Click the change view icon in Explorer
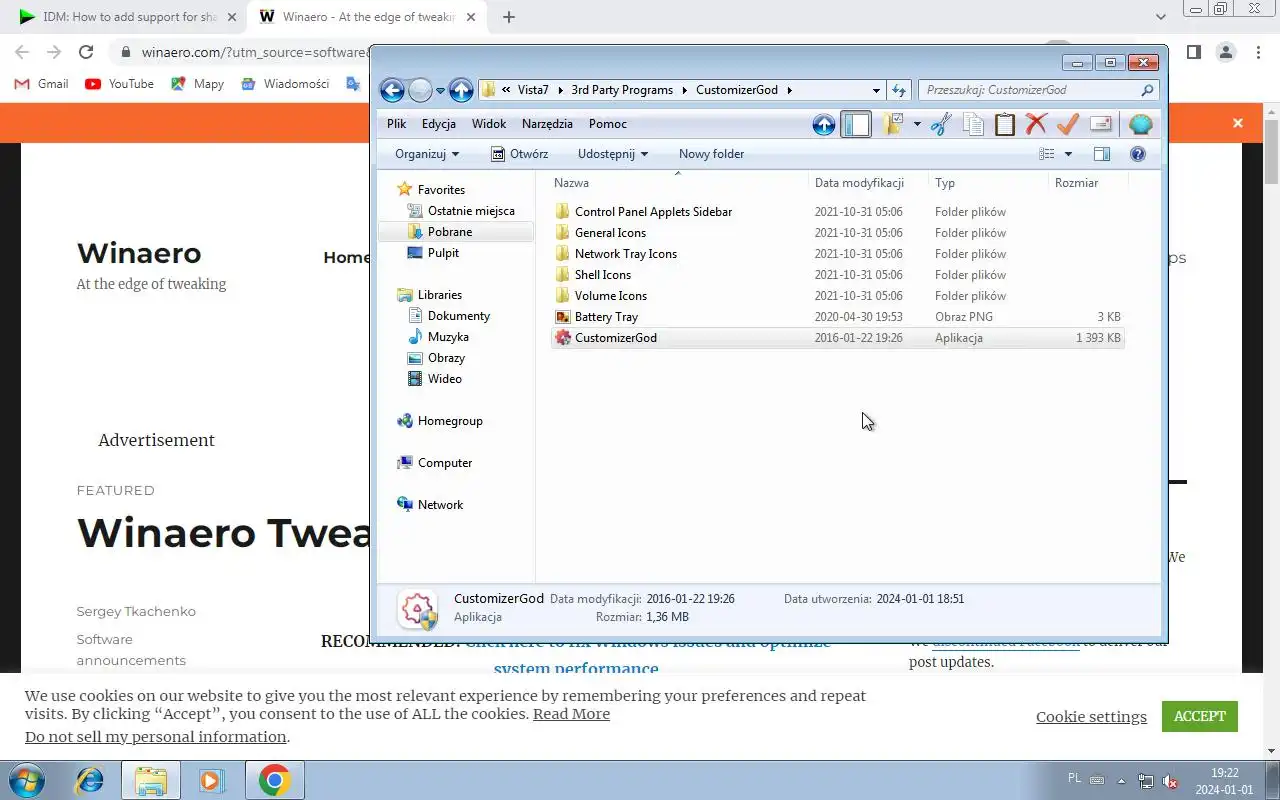The width and height of the screenshot is (1280, 800). (x=1047, y=154)
